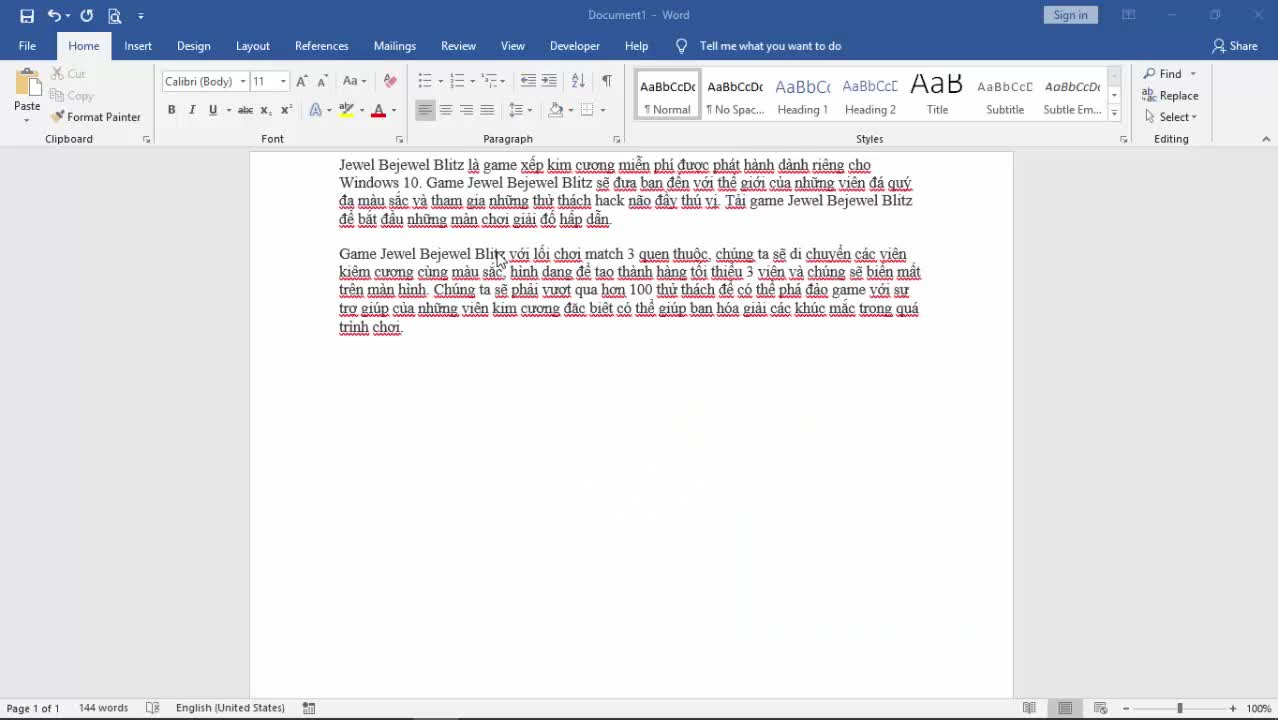This screenshot has width=1278, height=720.
Task: Open Print Preview from the Quick Access Toolbar
Action: pyautogui.click(x=114, y=15)
